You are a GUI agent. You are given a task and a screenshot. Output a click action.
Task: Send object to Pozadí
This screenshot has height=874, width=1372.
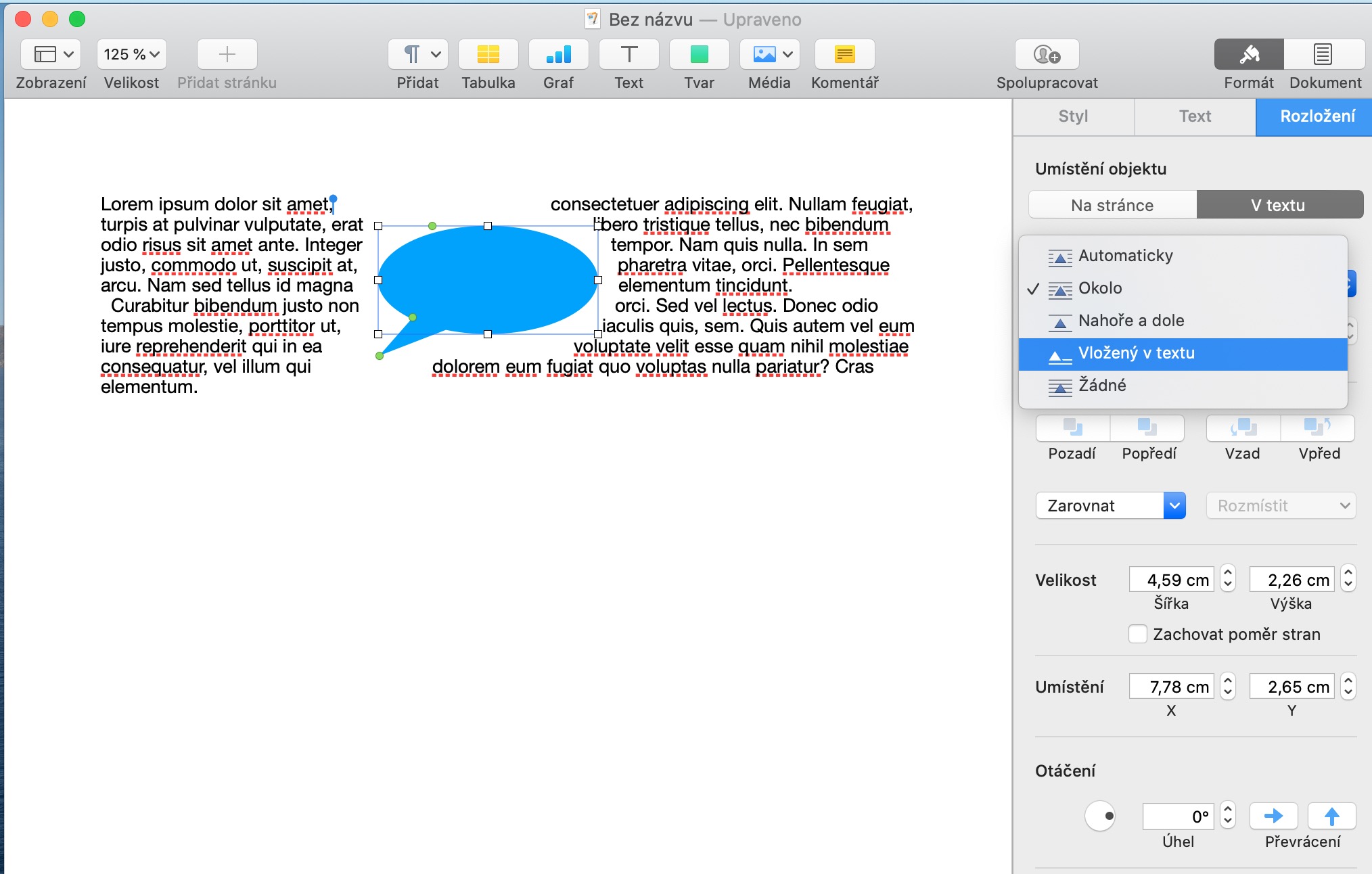[x=1072, y=428]
